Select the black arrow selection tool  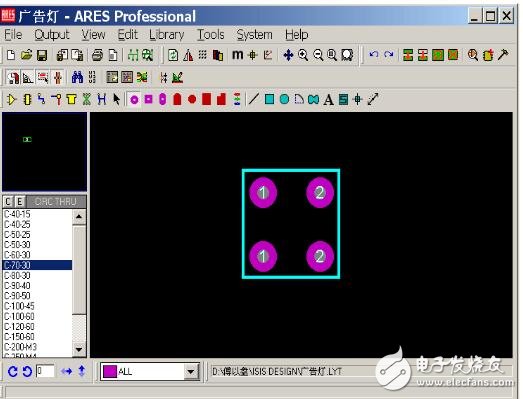coord(116,99)
